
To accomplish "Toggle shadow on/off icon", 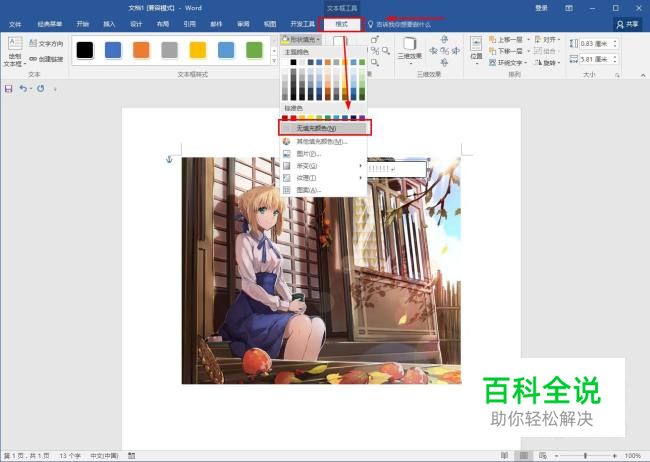I will [x=375, y=51].
